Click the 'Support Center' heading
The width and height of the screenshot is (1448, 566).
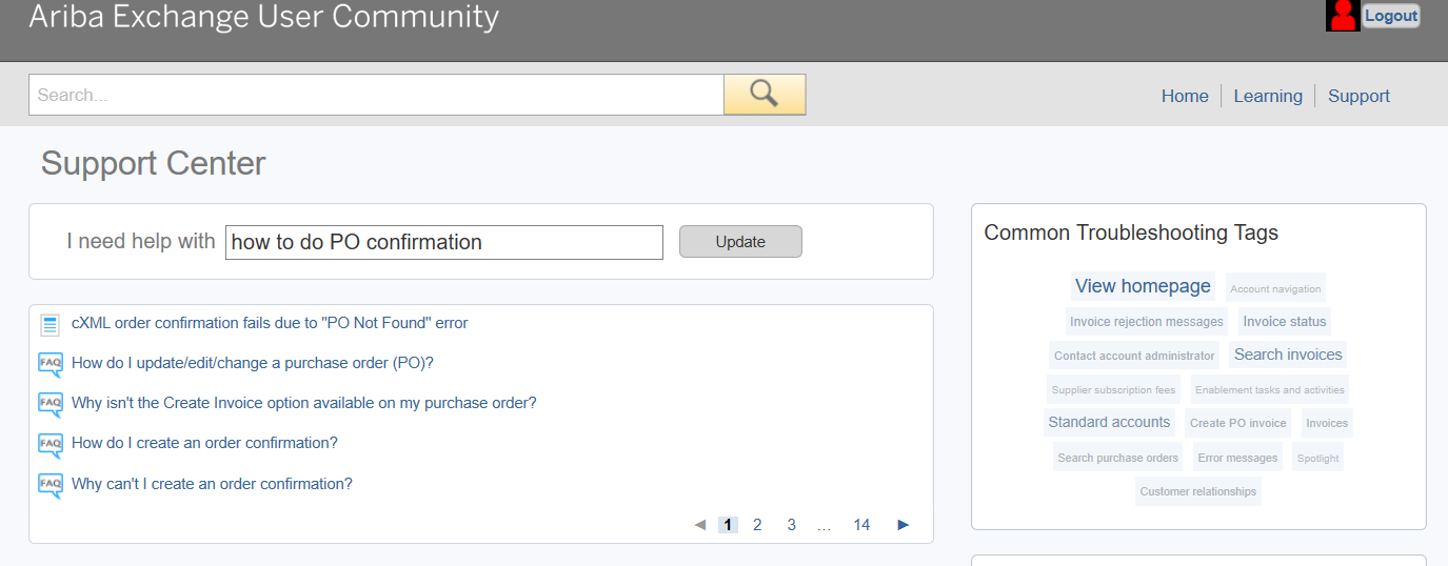(154, 164)
